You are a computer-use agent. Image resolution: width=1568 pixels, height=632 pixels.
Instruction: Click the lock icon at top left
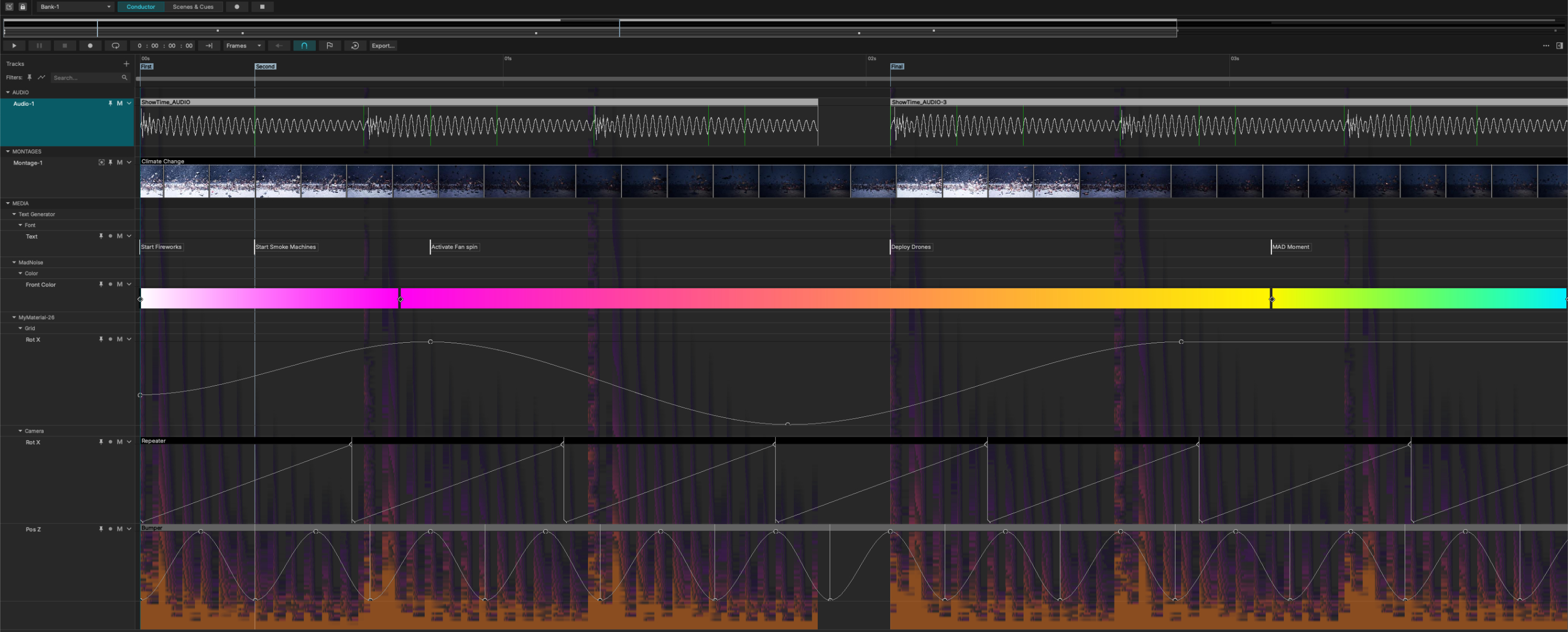click(x=22, y=7)
